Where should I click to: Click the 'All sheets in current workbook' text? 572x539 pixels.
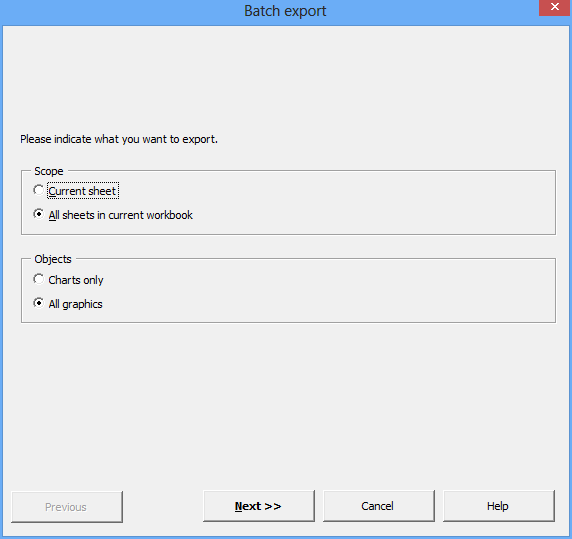point(120,215)
